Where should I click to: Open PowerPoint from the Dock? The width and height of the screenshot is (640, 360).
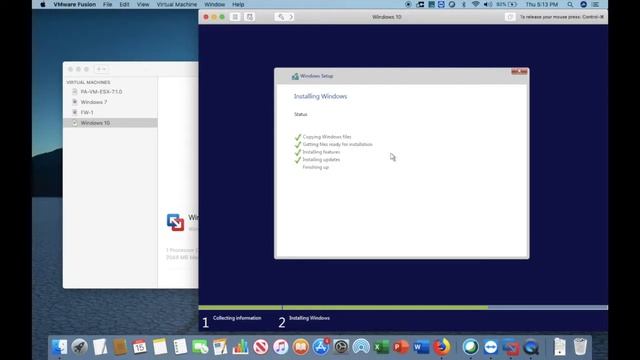[401, 347]
